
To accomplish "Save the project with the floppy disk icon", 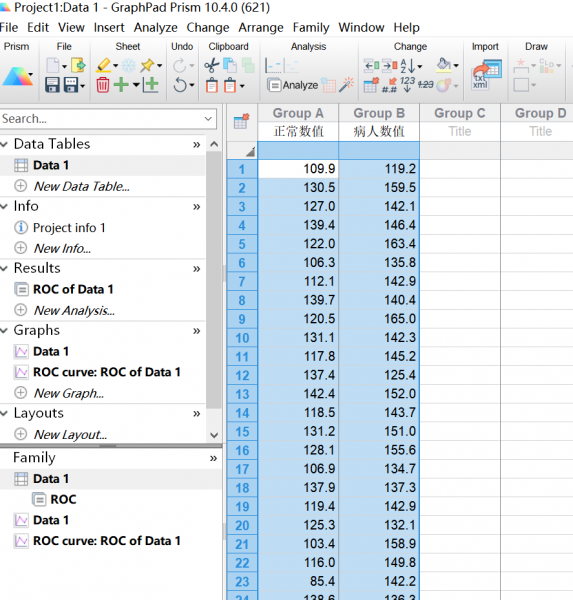I will [x=52, y=85].
